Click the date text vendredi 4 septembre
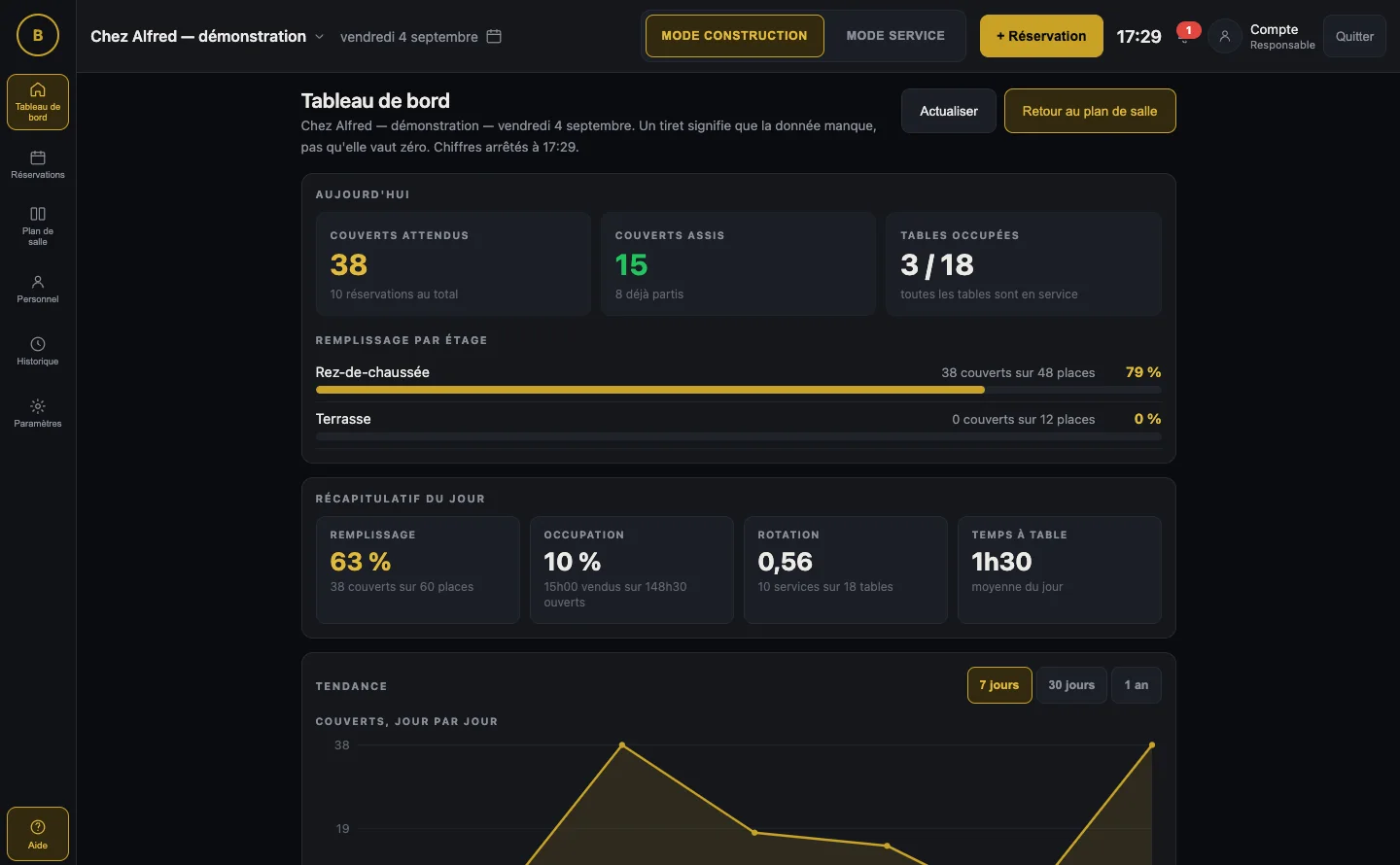The image size is (1400, 865). click(x=409, y=37)
